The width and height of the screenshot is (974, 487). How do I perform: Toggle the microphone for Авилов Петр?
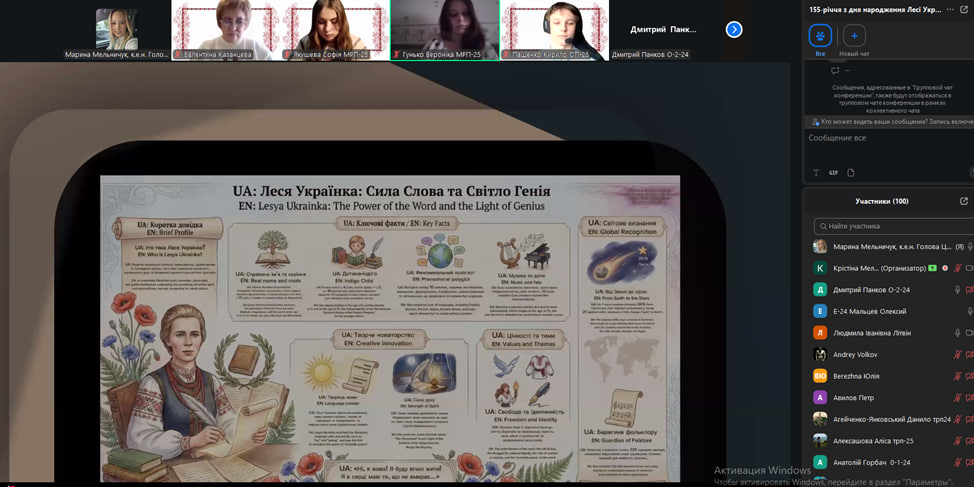coord(957,397)
